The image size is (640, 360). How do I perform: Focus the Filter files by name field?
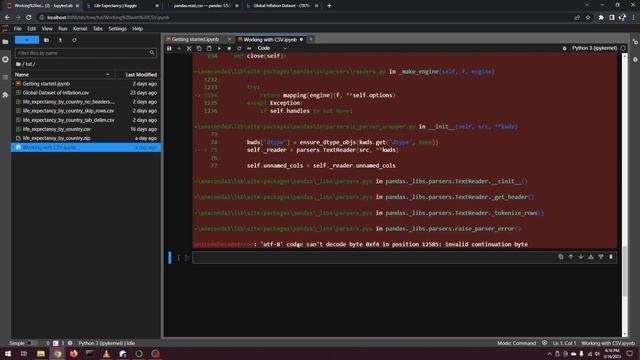86,53
